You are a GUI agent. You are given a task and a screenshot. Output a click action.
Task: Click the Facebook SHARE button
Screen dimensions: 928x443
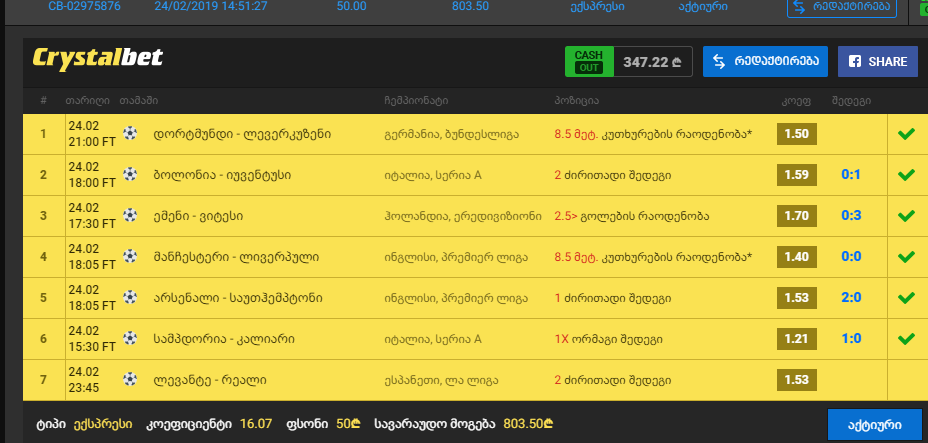click(x=878, y=62)
